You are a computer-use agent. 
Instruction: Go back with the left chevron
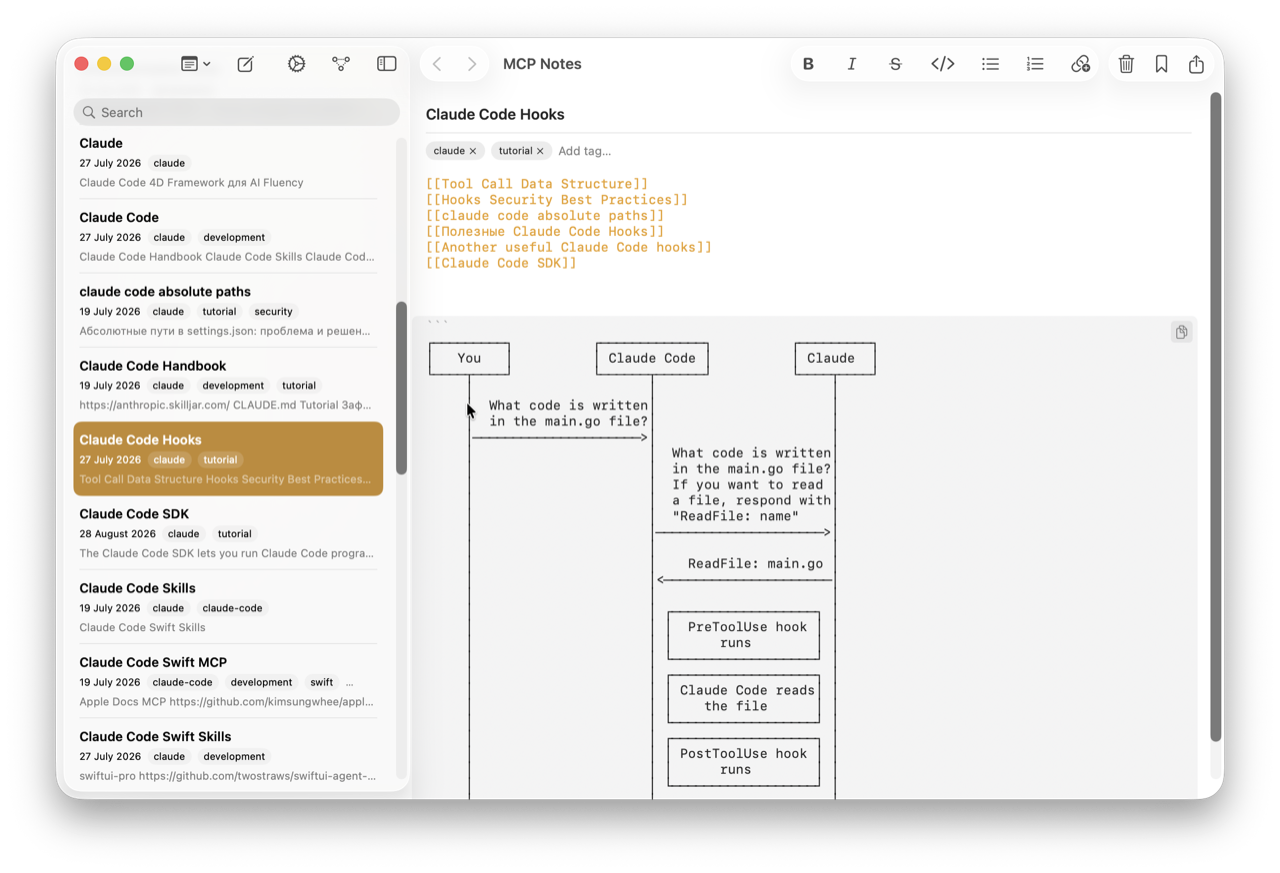437,64
